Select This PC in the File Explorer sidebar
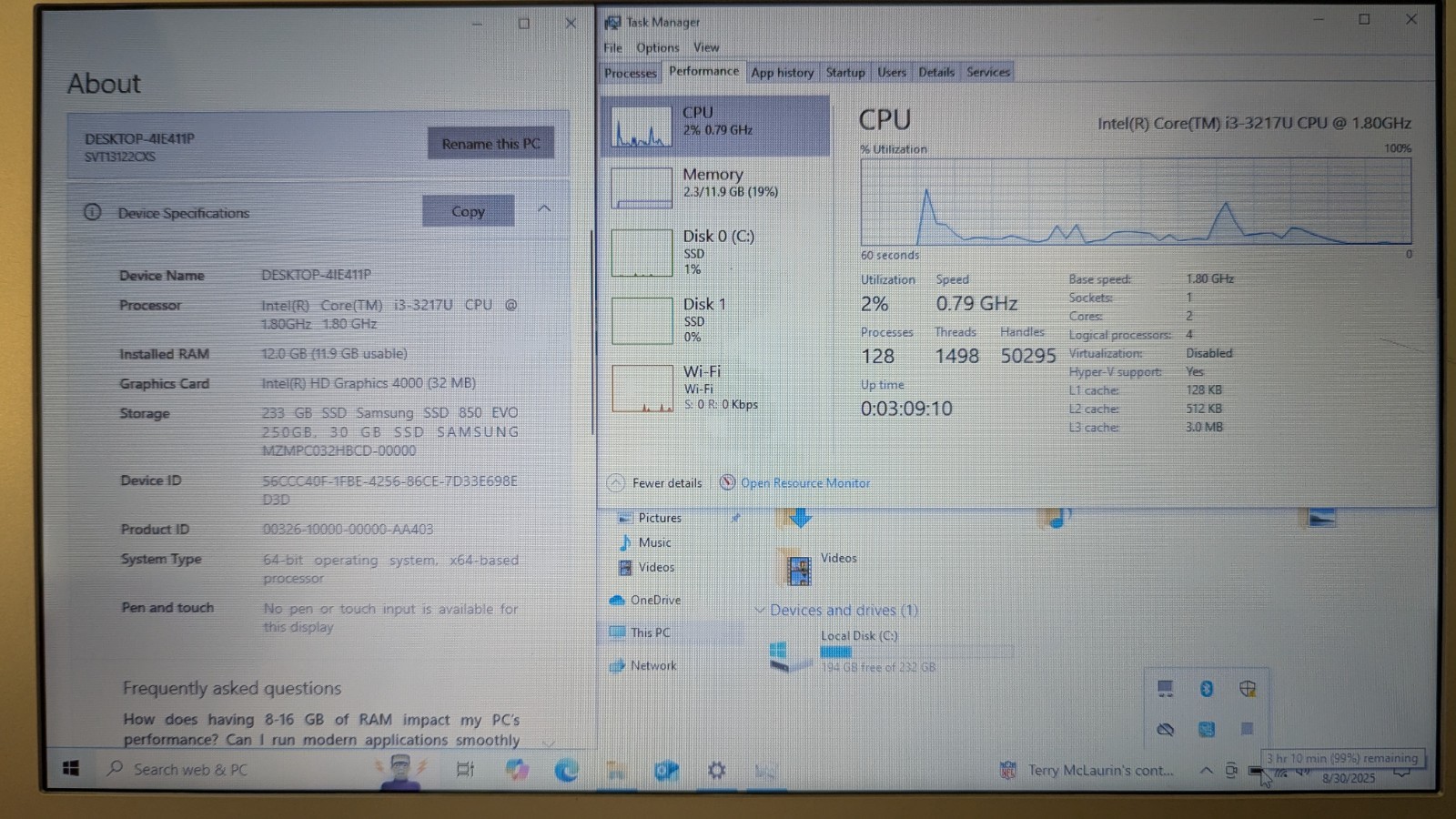This screenshot has width=1456, height=819. pos(650,632)
